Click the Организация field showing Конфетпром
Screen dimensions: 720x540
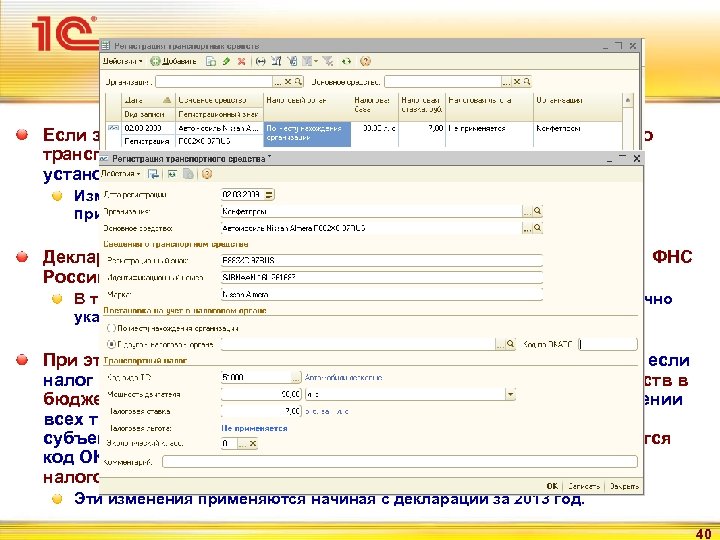click(371, 211)
